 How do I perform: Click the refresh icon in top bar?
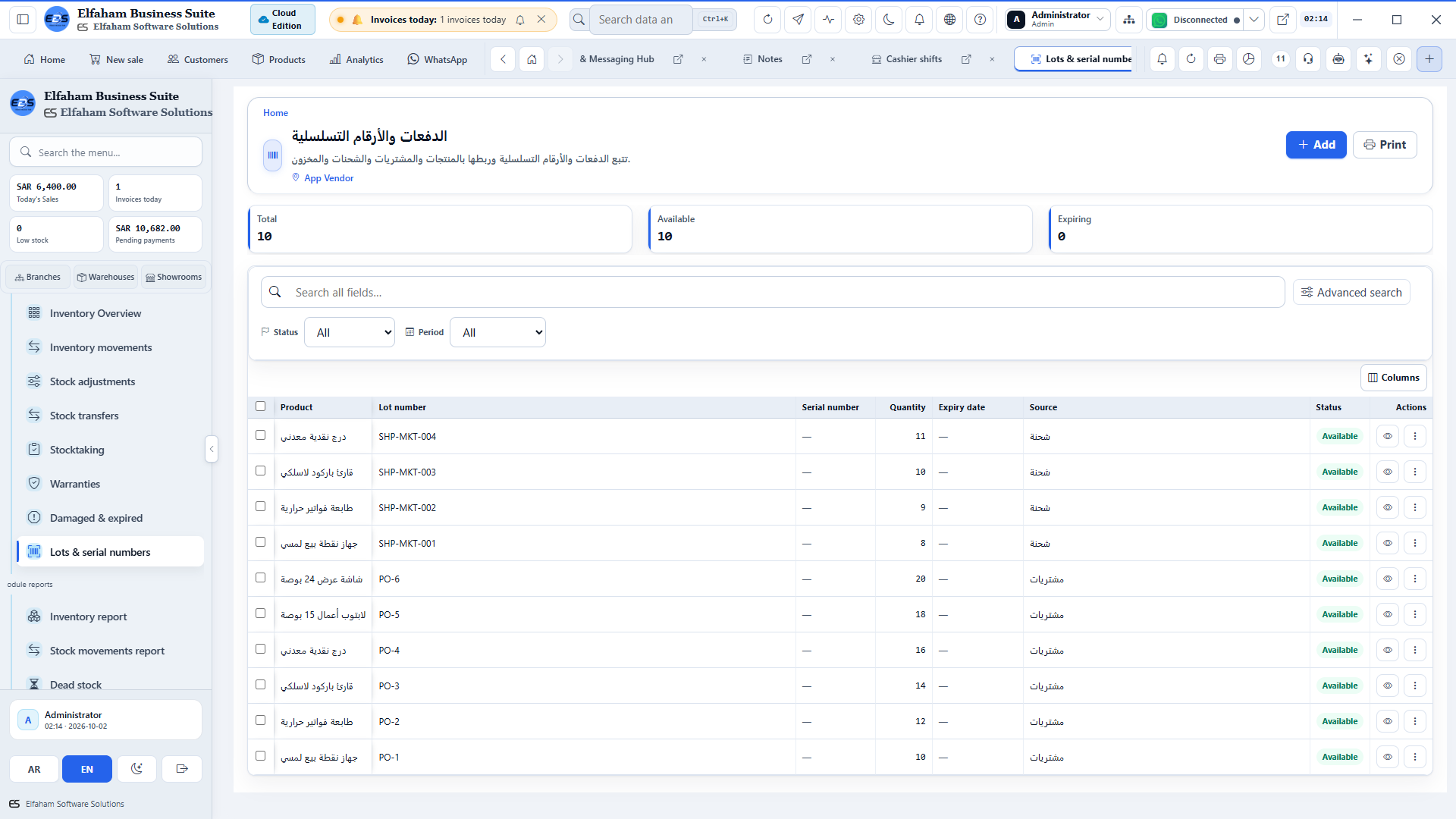(x=767, y=20)
